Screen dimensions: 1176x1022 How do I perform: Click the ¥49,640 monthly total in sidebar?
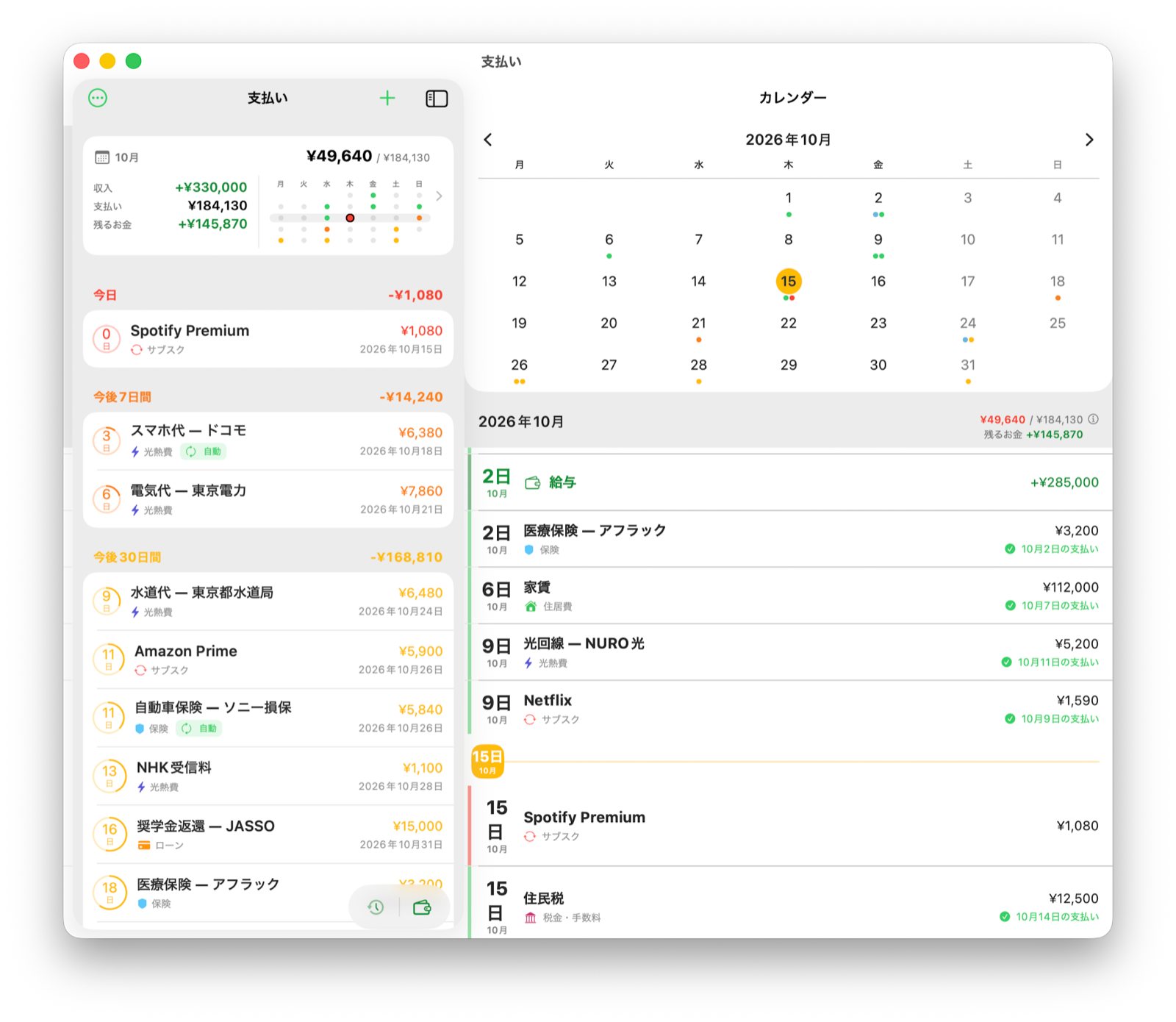(339, 156)
